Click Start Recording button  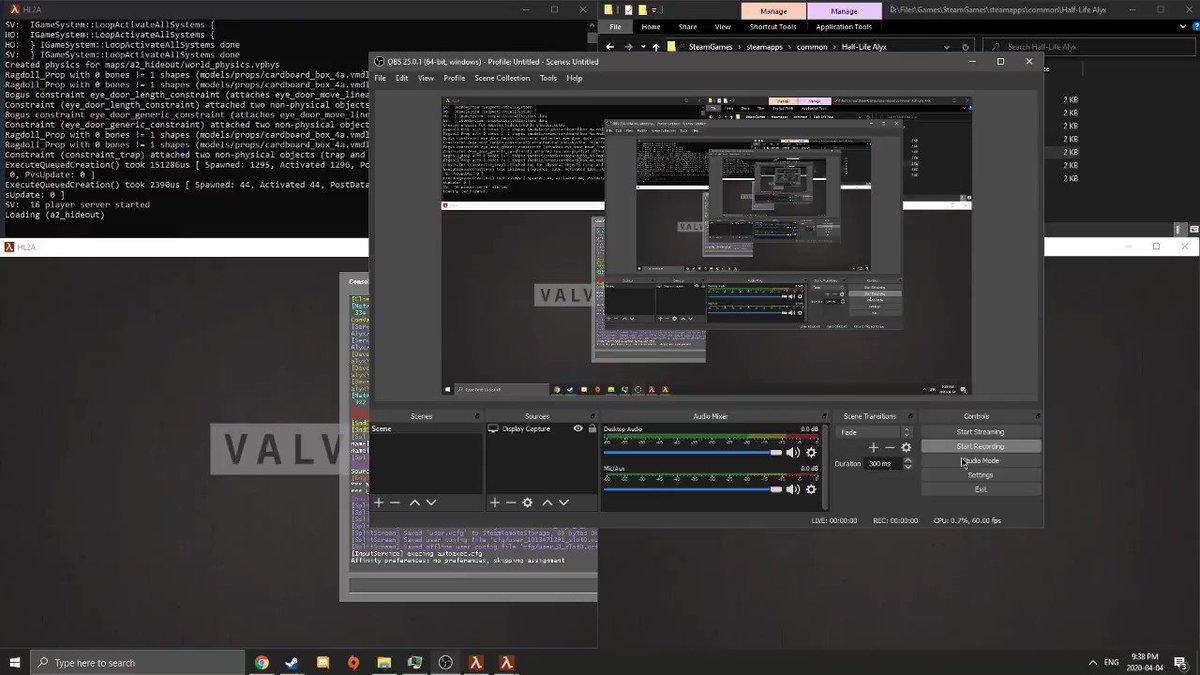point(980,446)
